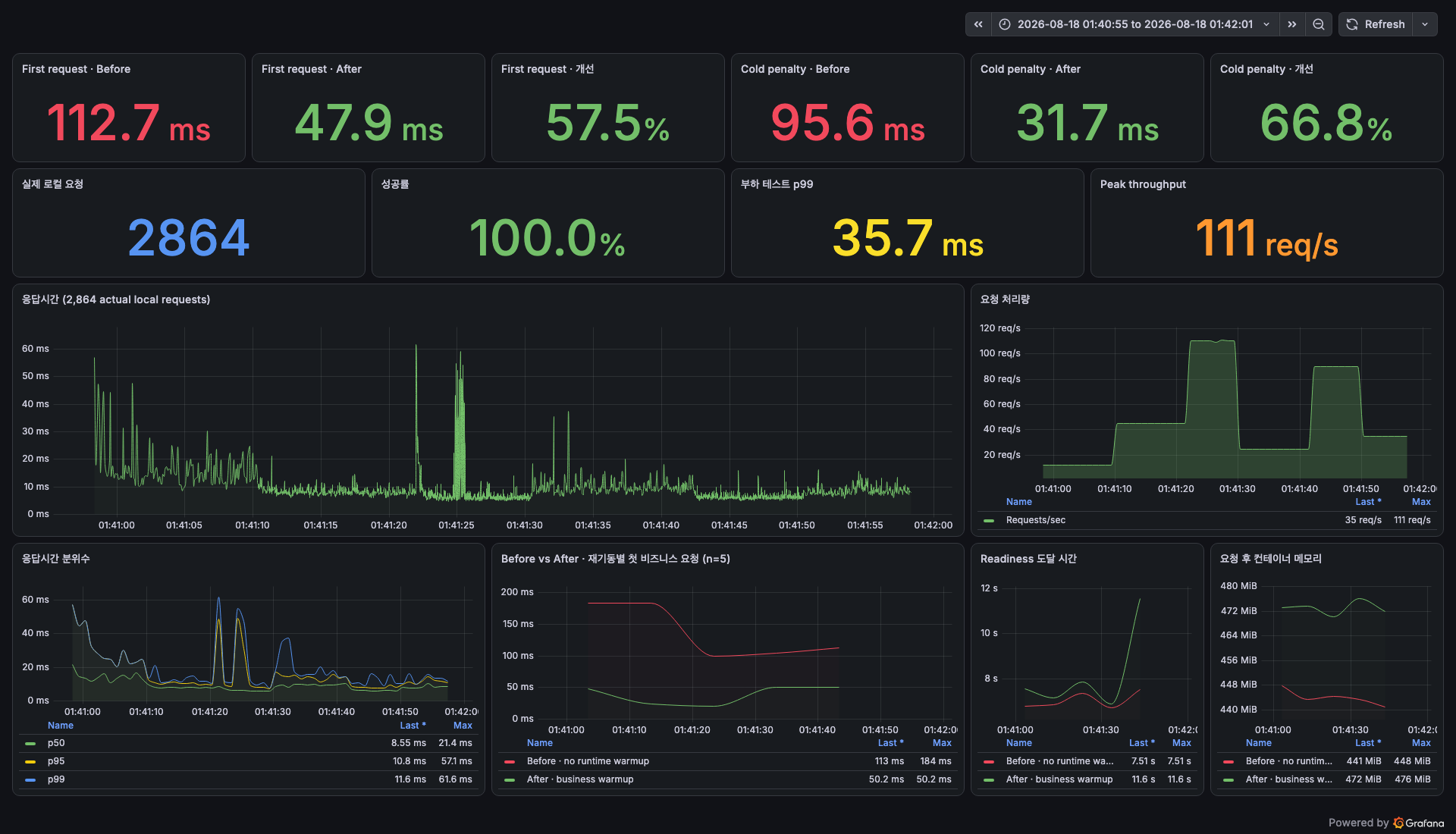
Task: Sort 응답시간 분위수 legend by Max
Action: [x=463, y=726]
